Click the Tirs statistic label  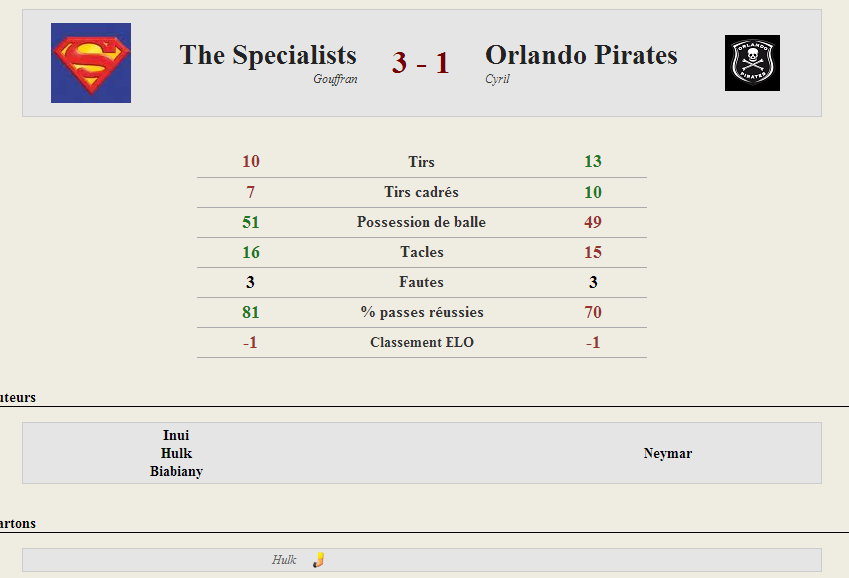[421, 161]
